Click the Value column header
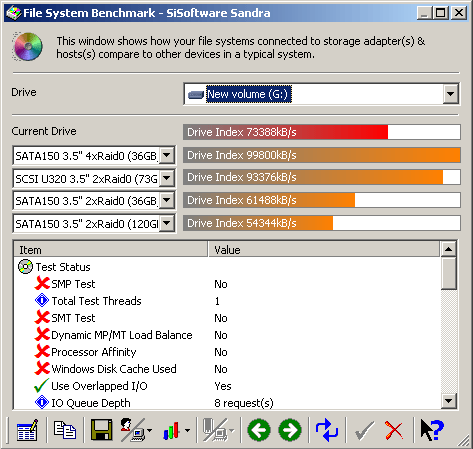 [324, 250]
